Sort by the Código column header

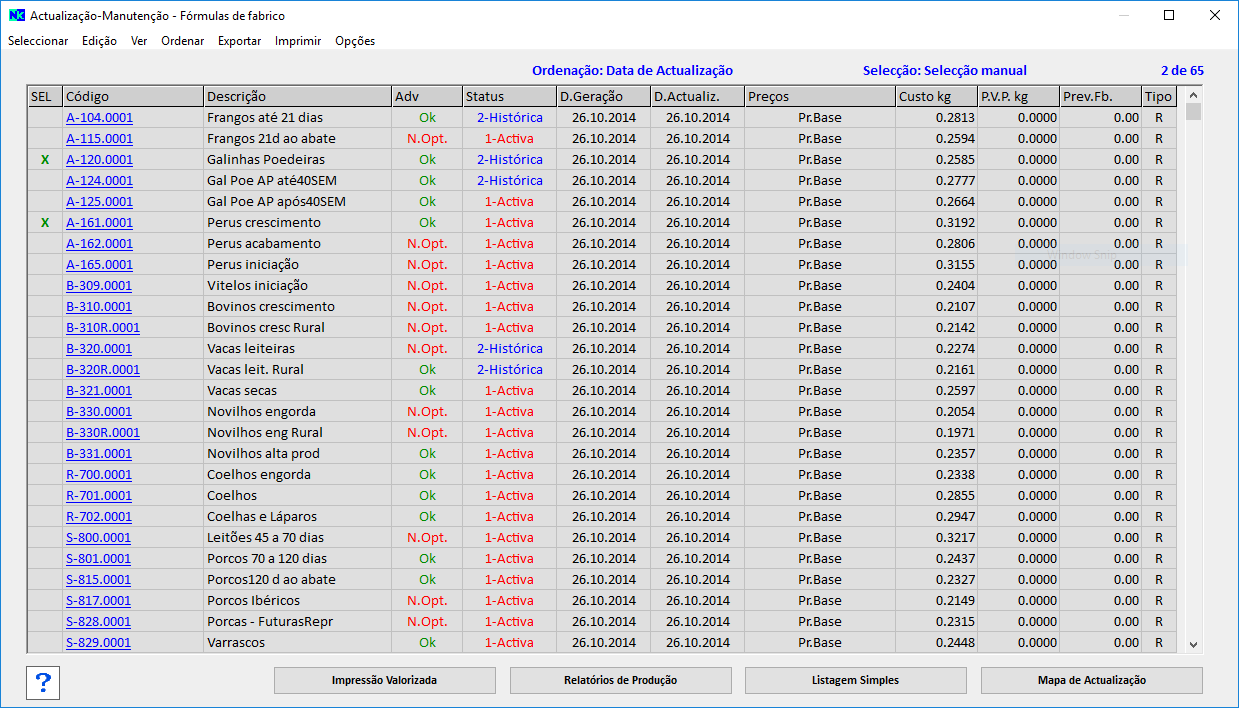point(133,97)
